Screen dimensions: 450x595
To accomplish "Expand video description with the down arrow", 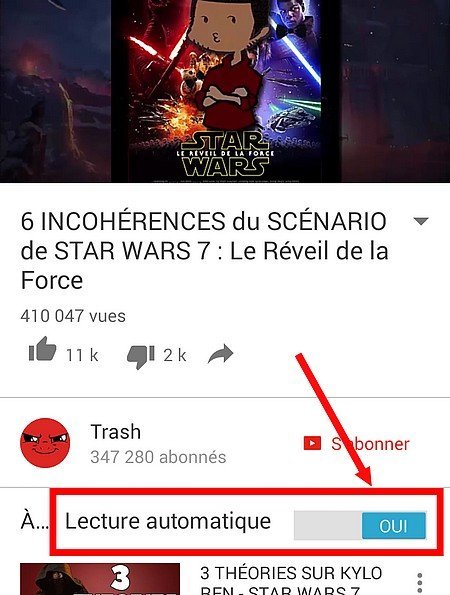I will pyautogui.click(x=421, y=221).
